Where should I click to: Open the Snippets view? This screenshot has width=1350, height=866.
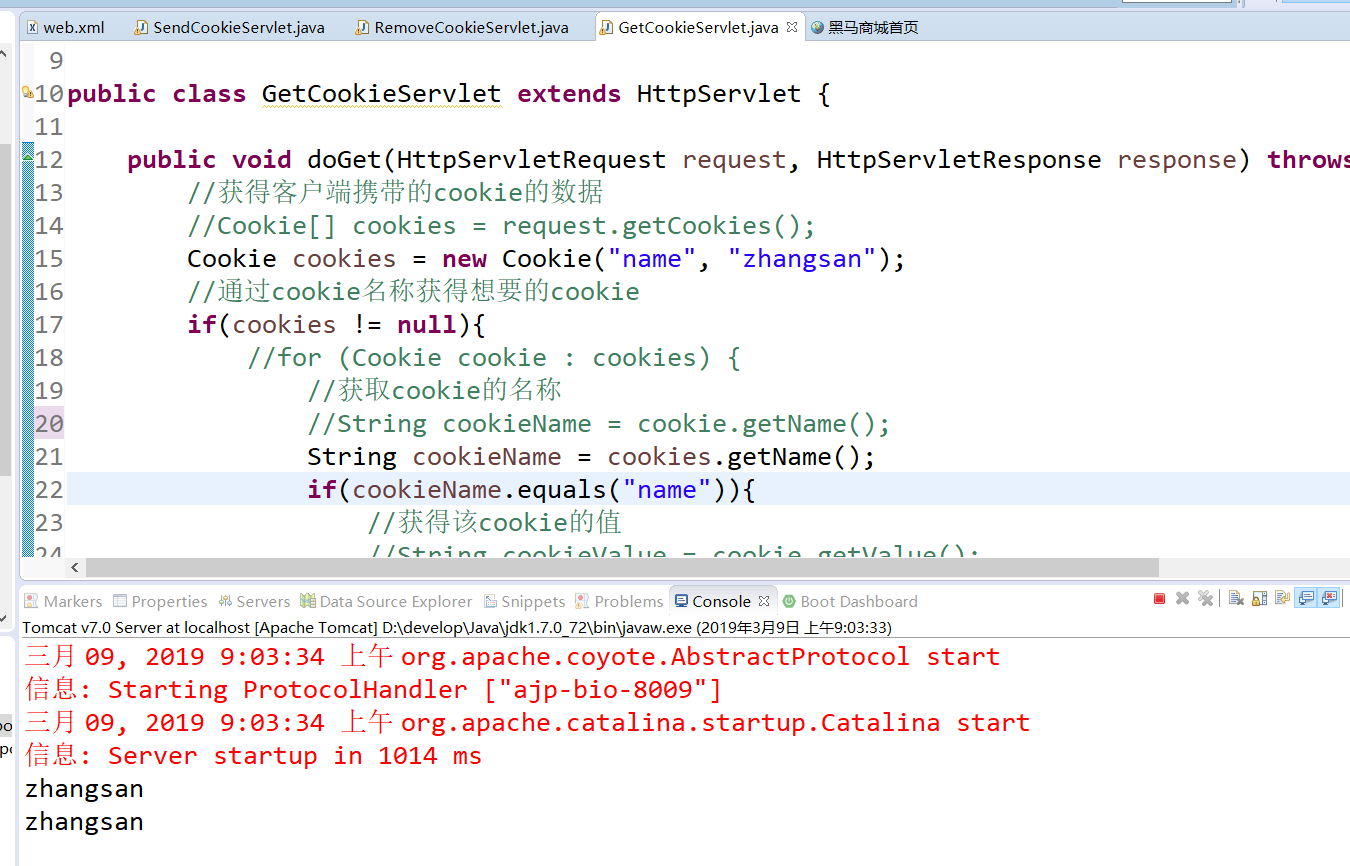(x=532, y=601)
